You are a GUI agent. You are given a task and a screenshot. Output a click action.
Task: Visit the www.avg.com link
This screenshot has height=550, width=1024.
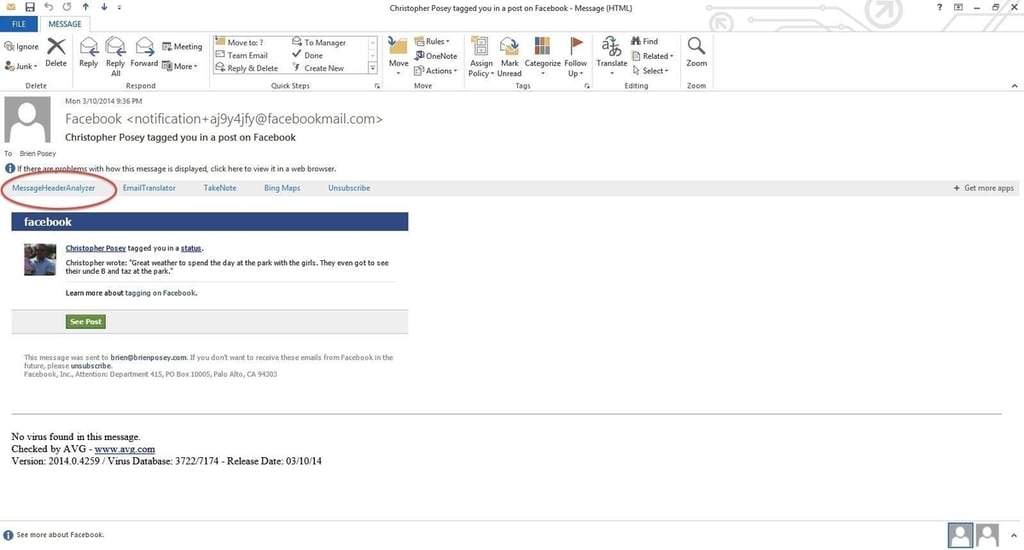pos(125,449)
